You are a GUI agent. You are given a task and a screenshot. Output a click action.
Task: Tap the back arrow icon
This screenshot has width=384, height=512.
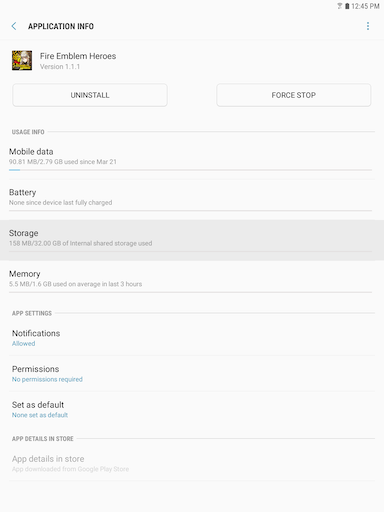(14, 26)
